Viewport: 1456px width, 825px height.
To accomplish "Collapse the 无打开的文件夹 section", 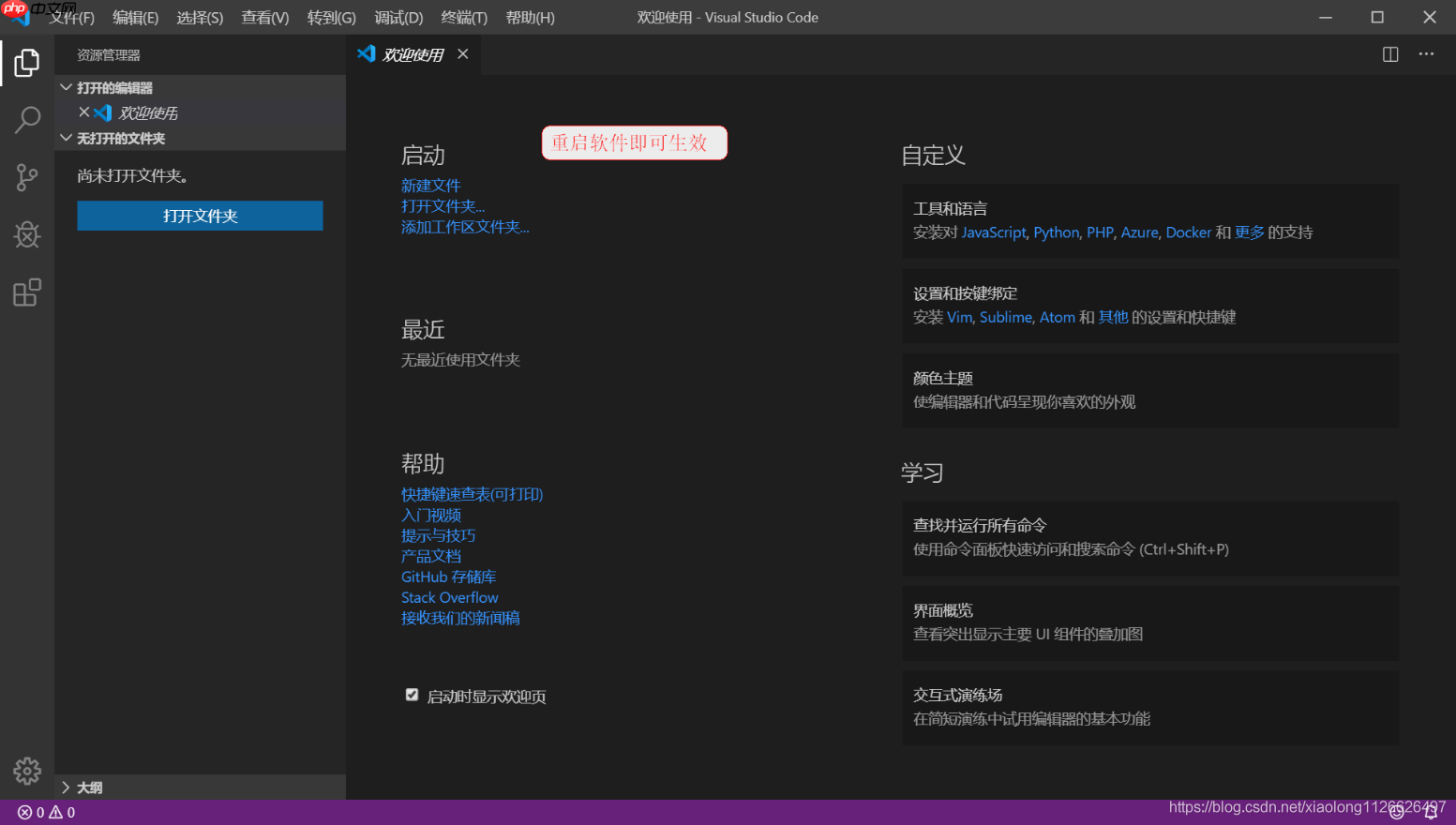I will tap(66, 138).
